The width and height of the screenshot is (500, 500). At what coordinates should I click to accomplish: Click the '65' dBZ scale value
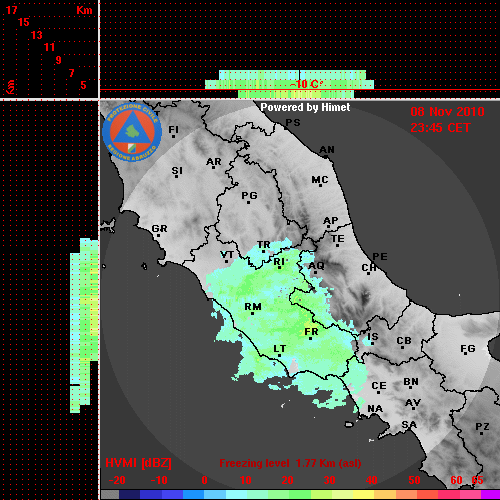click(x=477, y=480)
